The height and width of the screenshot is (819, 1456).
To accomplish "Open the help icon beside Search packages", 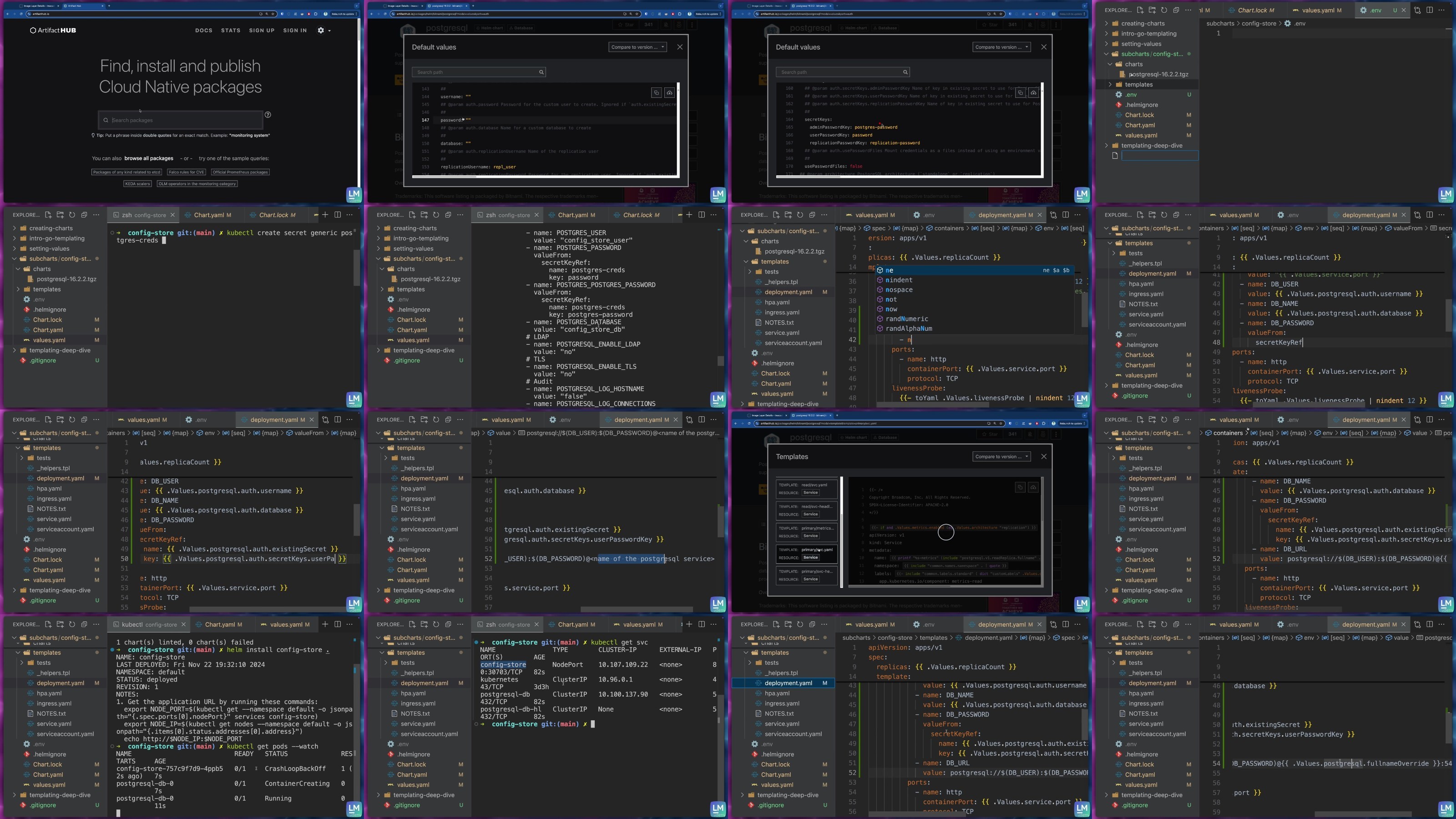I will point(268,115).
